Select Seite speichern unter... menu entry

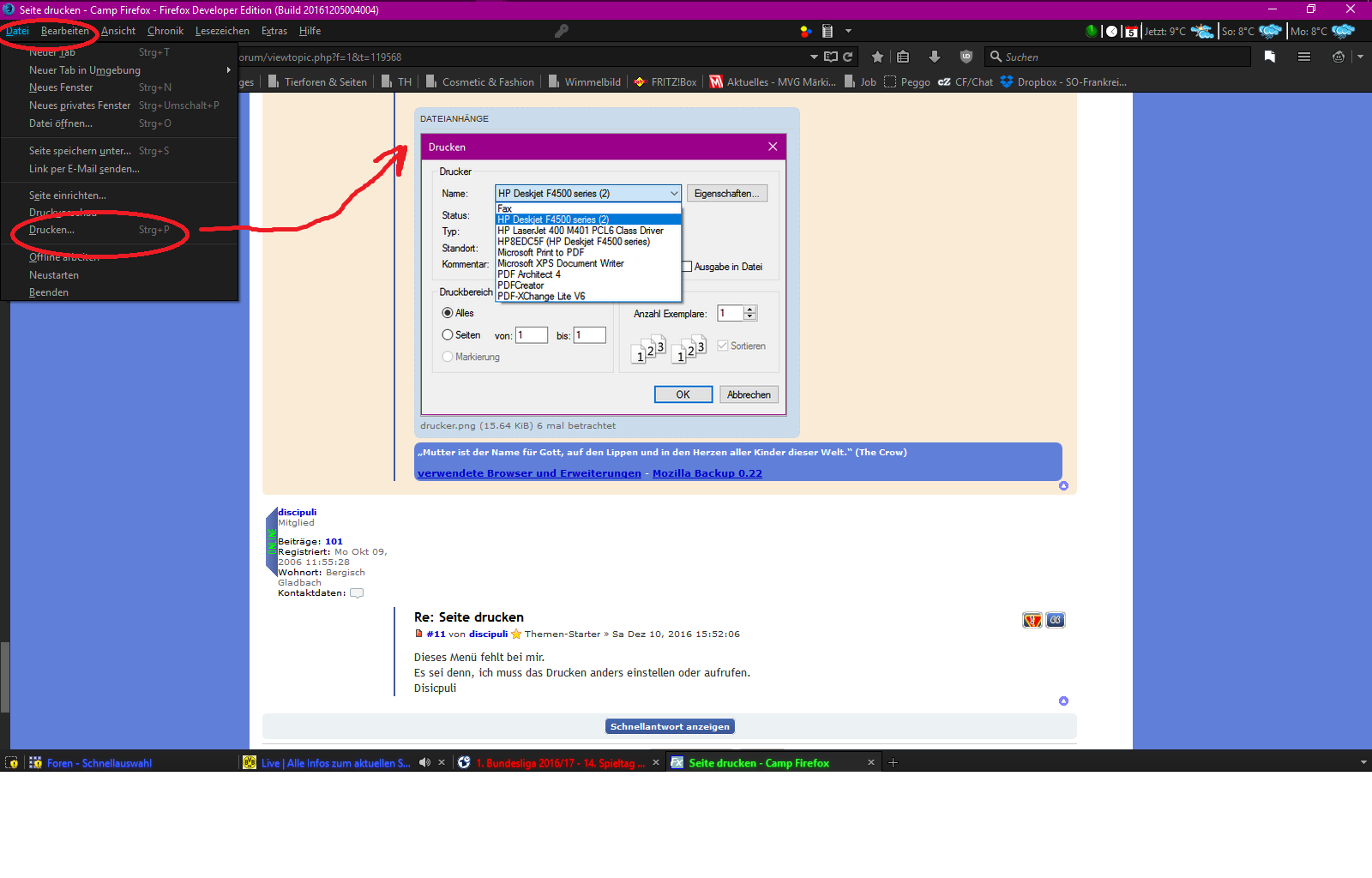click(119, 151)
